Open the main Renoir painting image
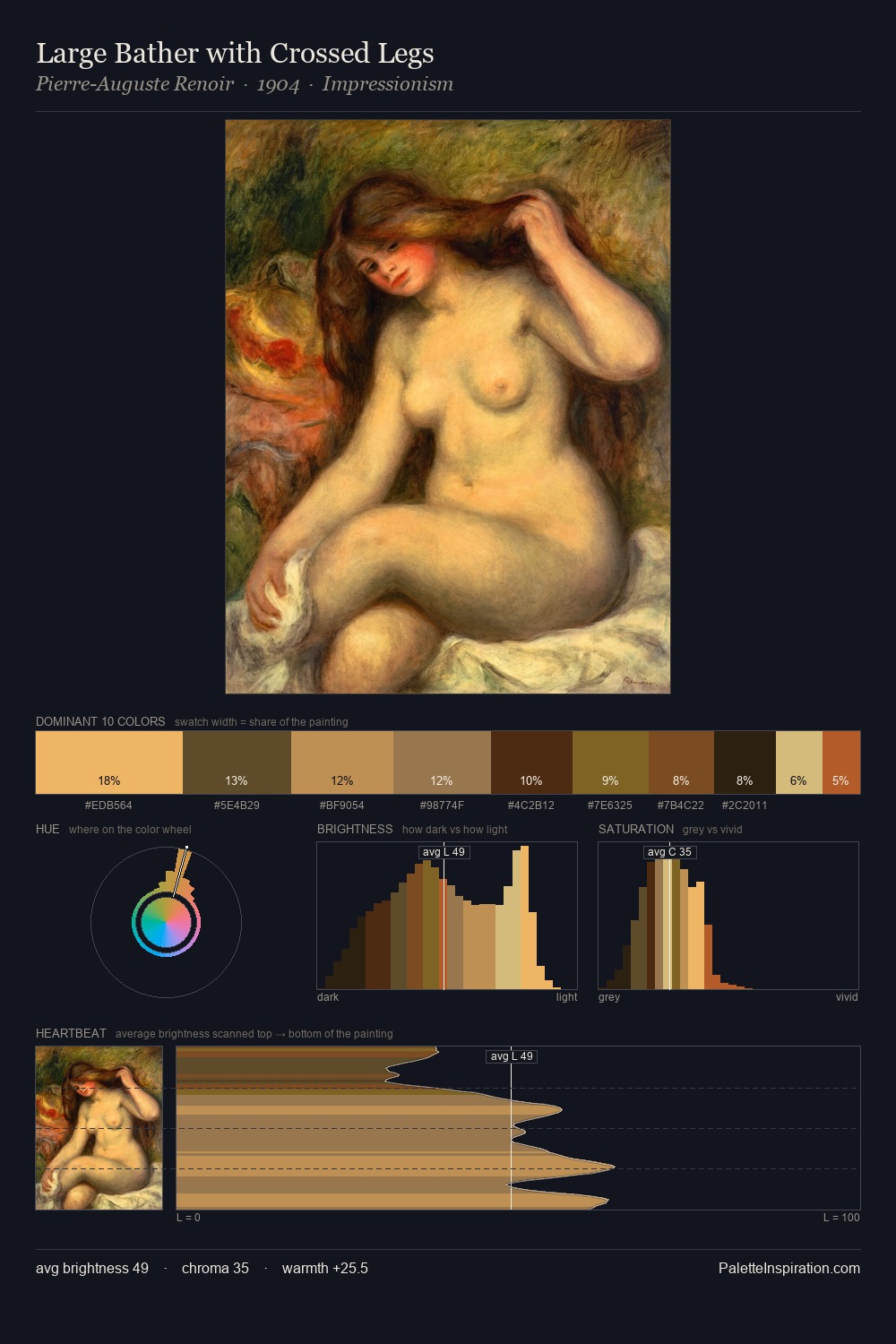 [448, 407]
